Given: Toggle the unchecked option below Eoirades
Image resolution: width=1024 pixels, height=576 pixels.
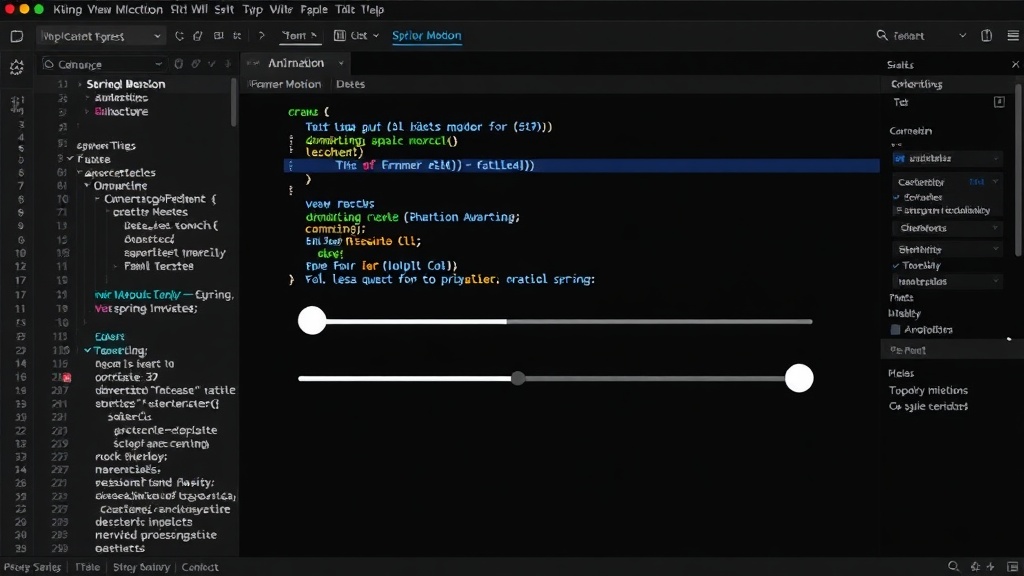Looking at the screenshot, I should tap(899, 210).
